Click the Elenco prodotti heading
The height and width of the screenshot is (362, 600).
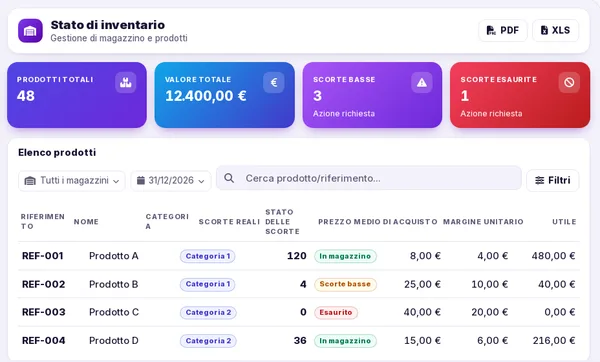[57, 152]
